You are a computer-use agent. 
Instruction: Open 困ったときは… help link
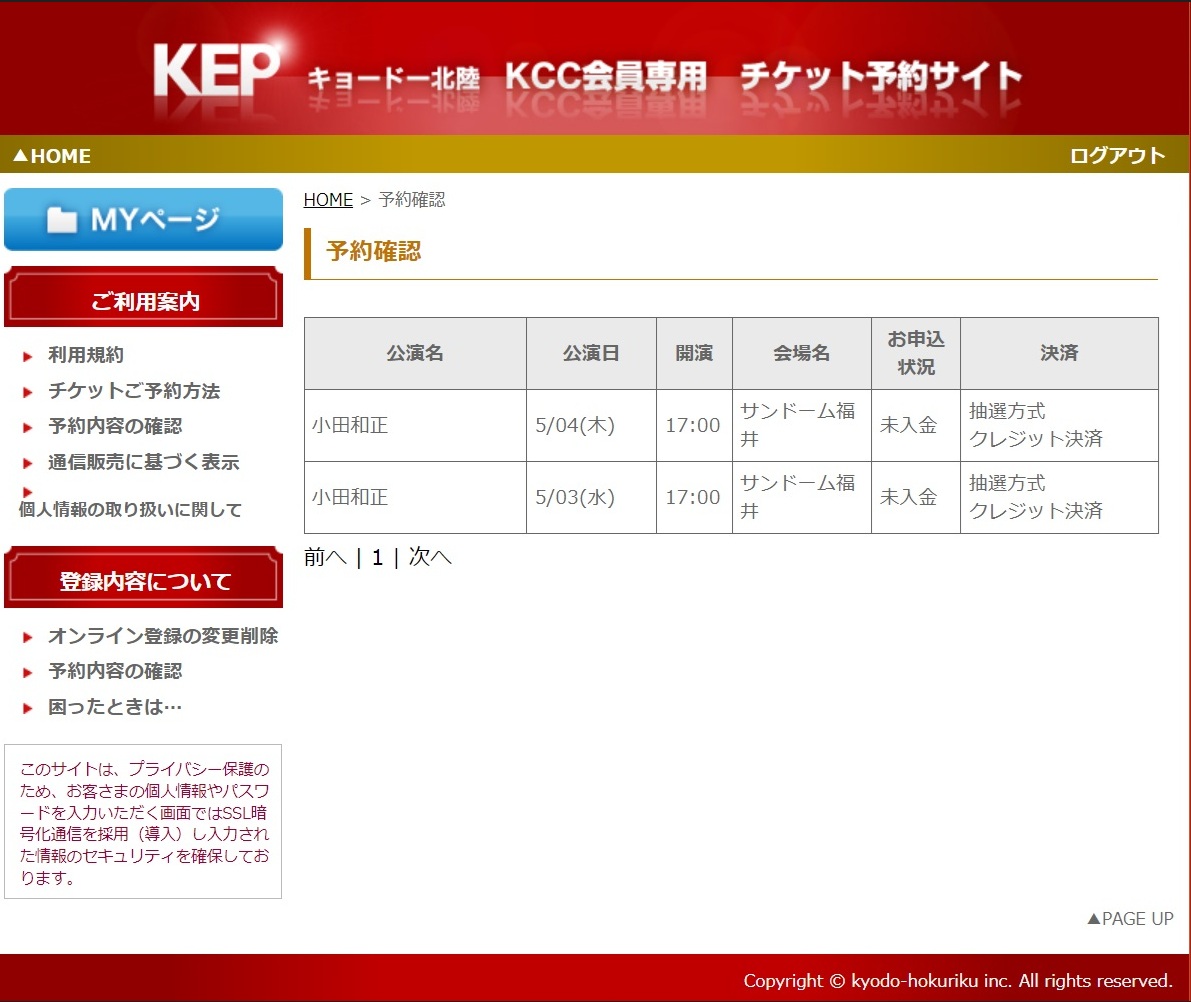(115, 706)
